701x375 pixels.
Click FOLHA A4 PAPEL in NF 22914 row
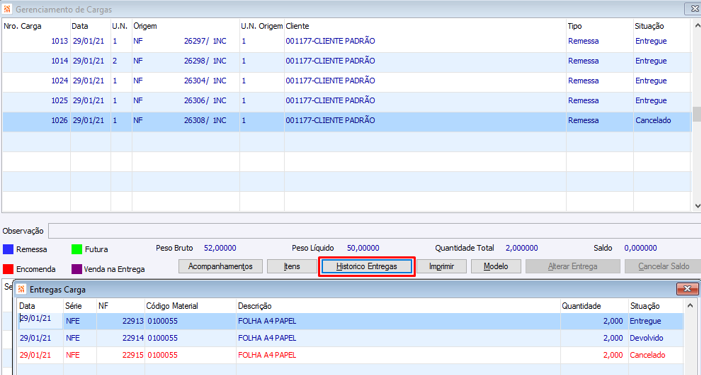(267, 338)
